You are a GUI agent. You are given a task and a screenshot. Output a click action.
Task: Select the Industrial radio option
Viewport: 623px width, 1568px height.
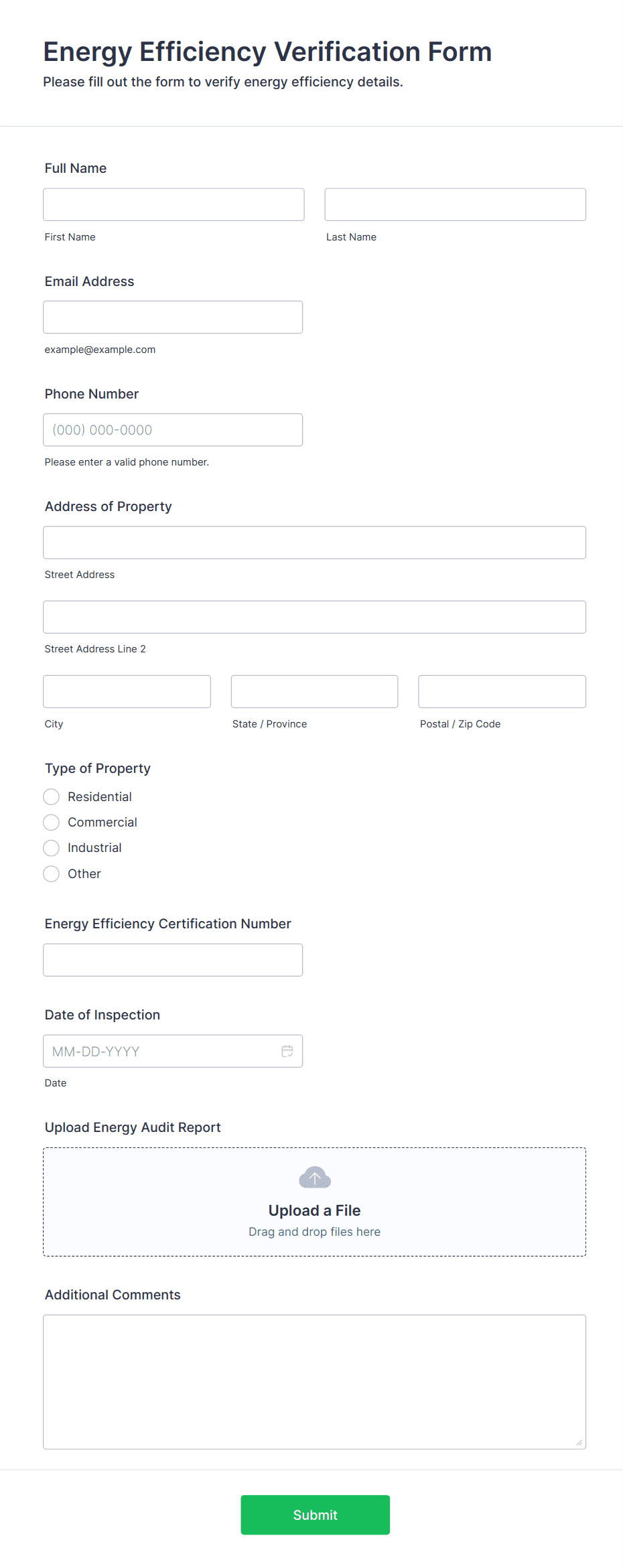(x=52, y=848)
